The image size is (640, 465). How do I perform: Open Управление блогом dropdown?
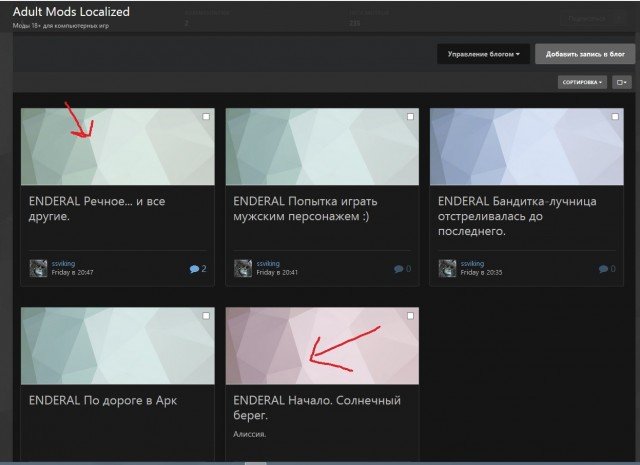(483, 54)
